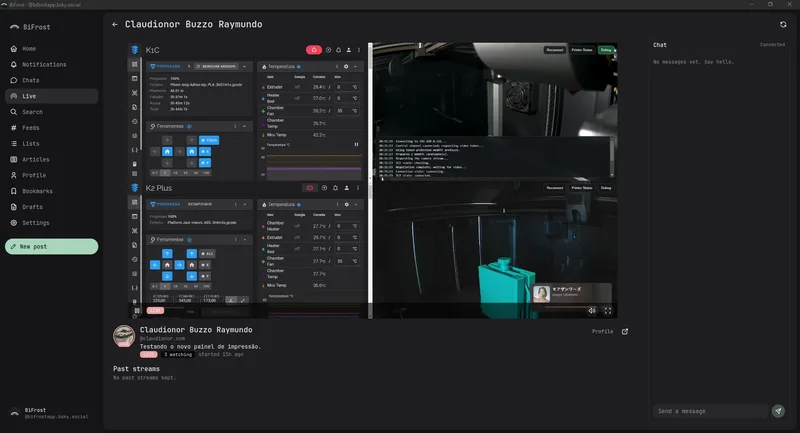The image size is (800, 433).
Task: Click Reimprimir Arquivo on K1C panel
Action: pos(217,66)
